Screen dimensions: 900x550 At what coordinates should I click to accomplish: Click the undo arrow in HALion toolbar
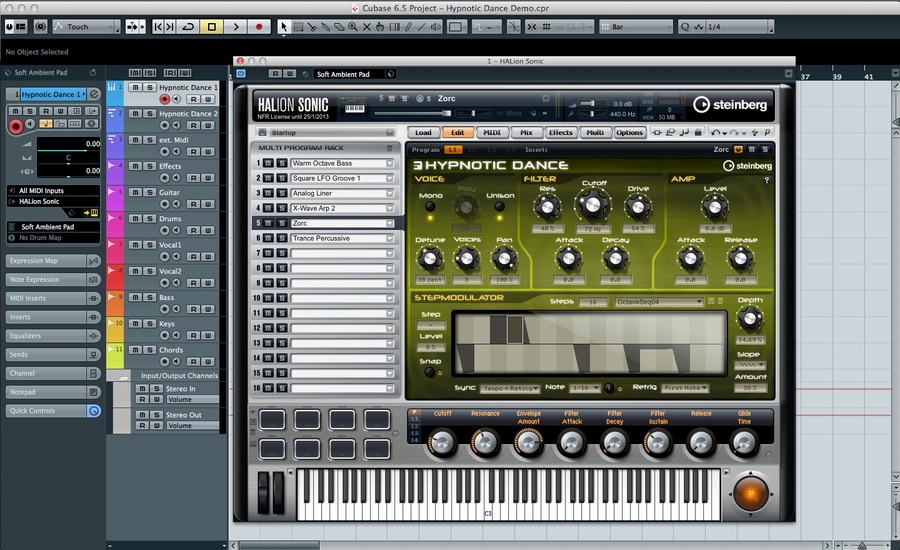click(715, 133)
